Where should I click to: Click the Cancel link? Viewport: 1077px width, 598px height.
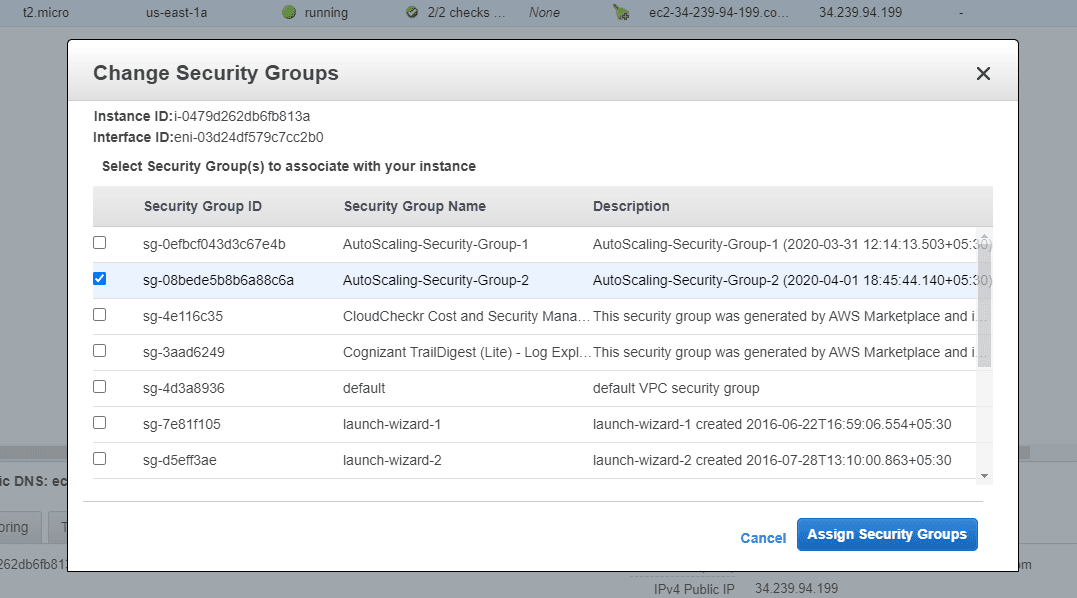763,538
